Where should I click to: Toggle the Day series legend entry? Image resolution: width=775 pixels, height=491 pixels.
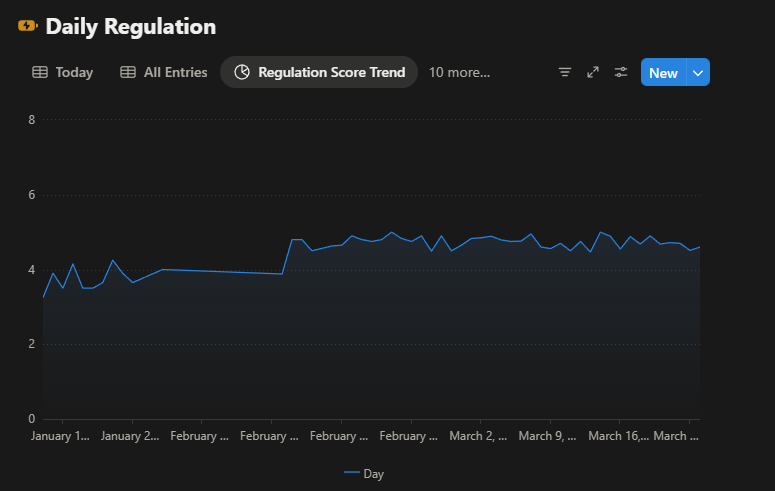click(x=364, y=473)
